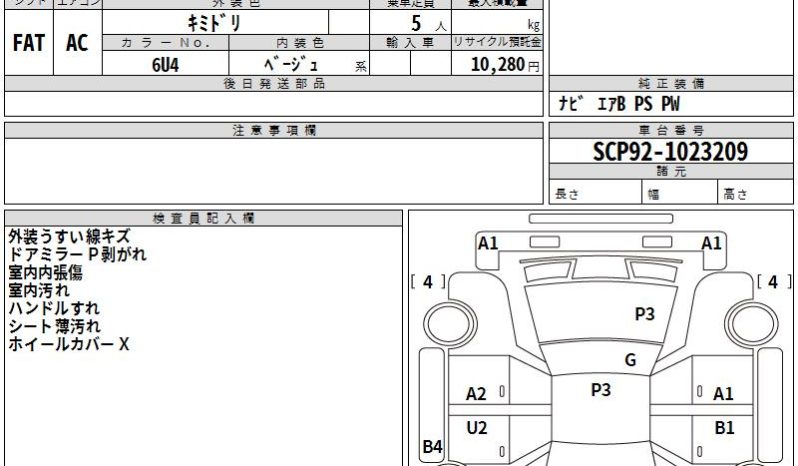
Task: Select the chassis number SCP92-1023209
Action: tap(670, 152)
